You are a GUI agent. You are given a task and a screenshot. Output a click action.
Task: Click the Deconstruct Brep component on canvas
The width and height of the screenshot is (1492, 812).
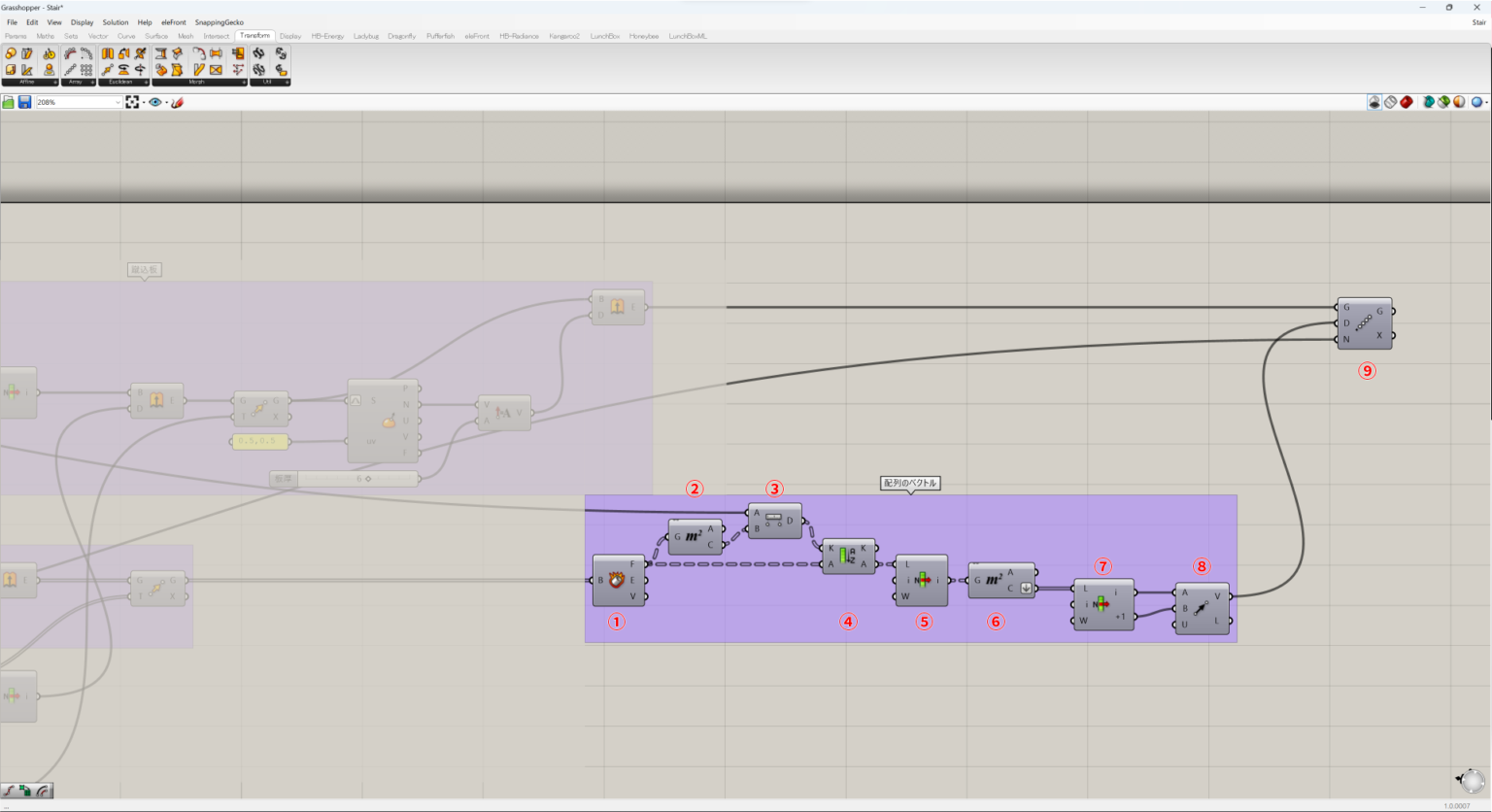[618, 581]
